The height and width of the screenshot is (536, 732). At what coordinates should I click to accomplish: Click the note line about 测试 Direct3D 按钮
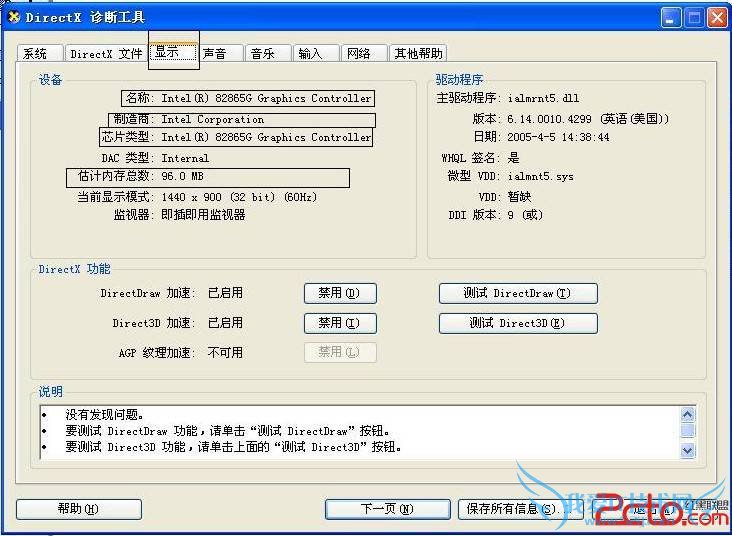233,447
